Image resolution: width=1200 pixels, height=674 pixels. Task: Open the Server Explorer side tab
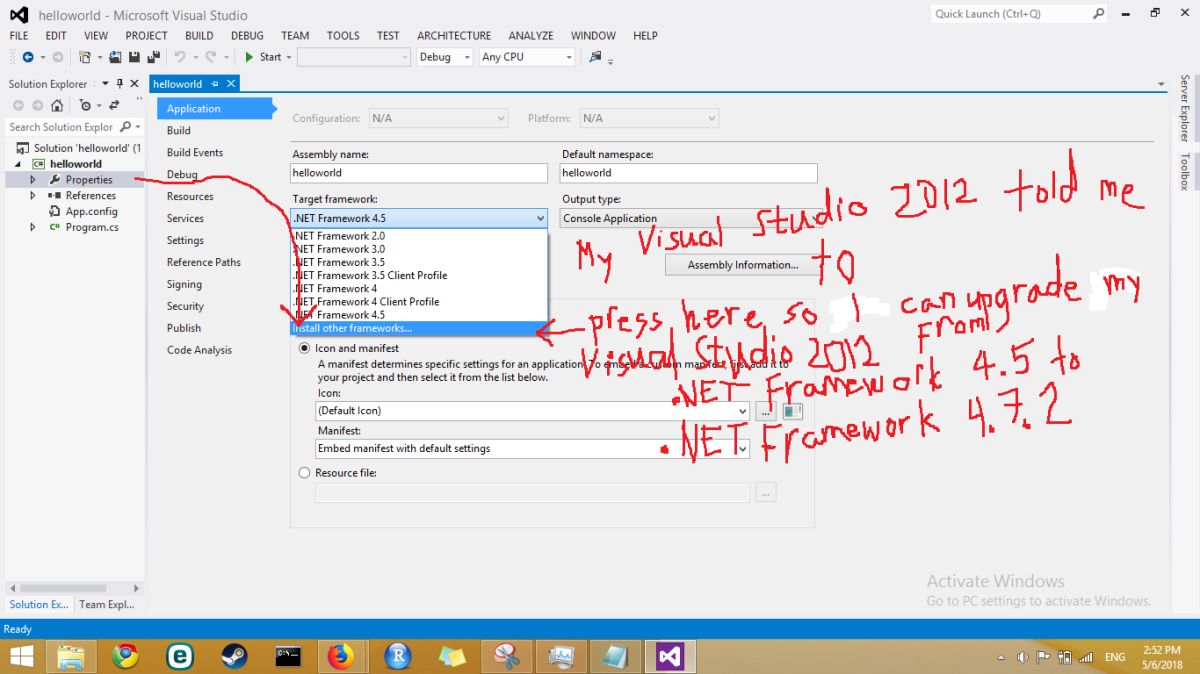[1185, 108]
